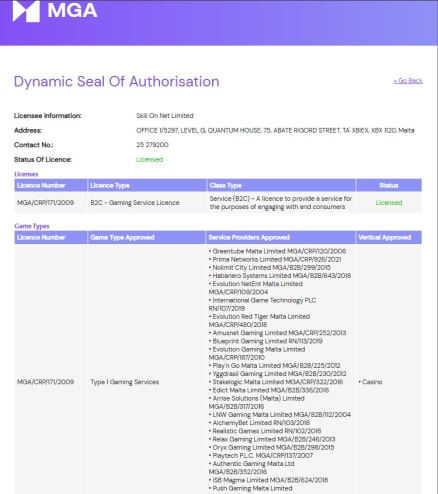Select the page title Dynamic Seal Of Authorisation
438x494 pixels.
pyautogui.click(x=116, y=82)
